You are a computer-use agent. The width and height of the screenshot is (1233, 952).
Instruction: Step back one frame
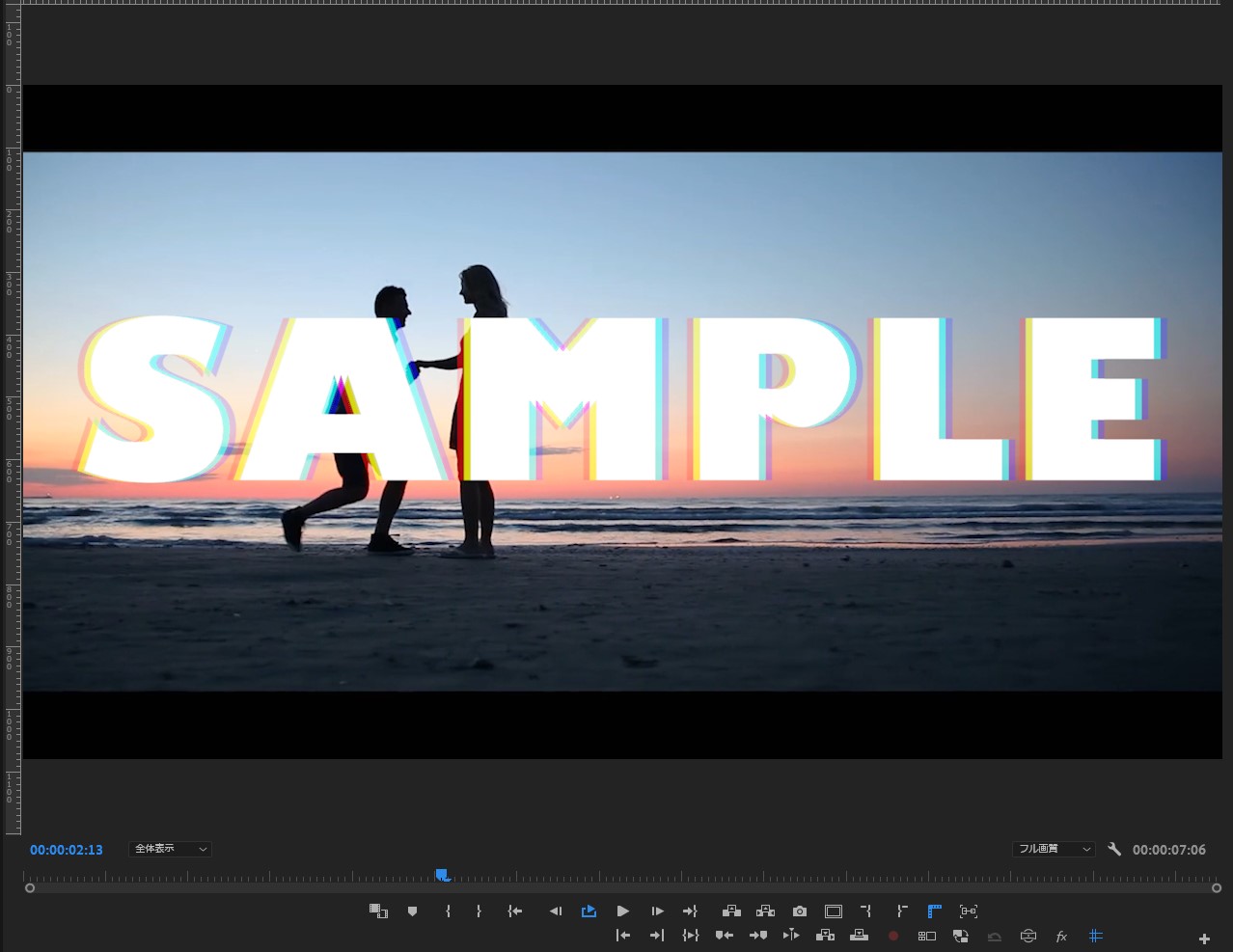[x=555, y=911]
